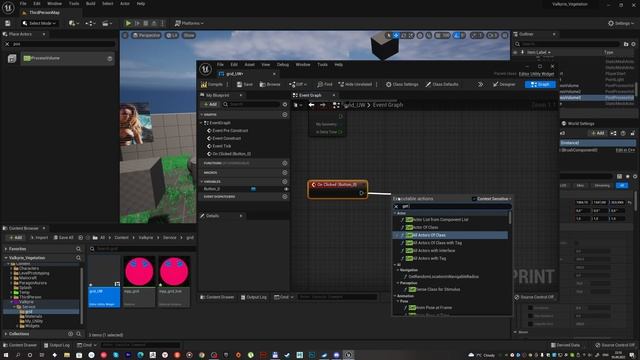Screen dimensions: 640x360
Task: Select the selected All Actors Of Class action
Action: pos(451,235)
